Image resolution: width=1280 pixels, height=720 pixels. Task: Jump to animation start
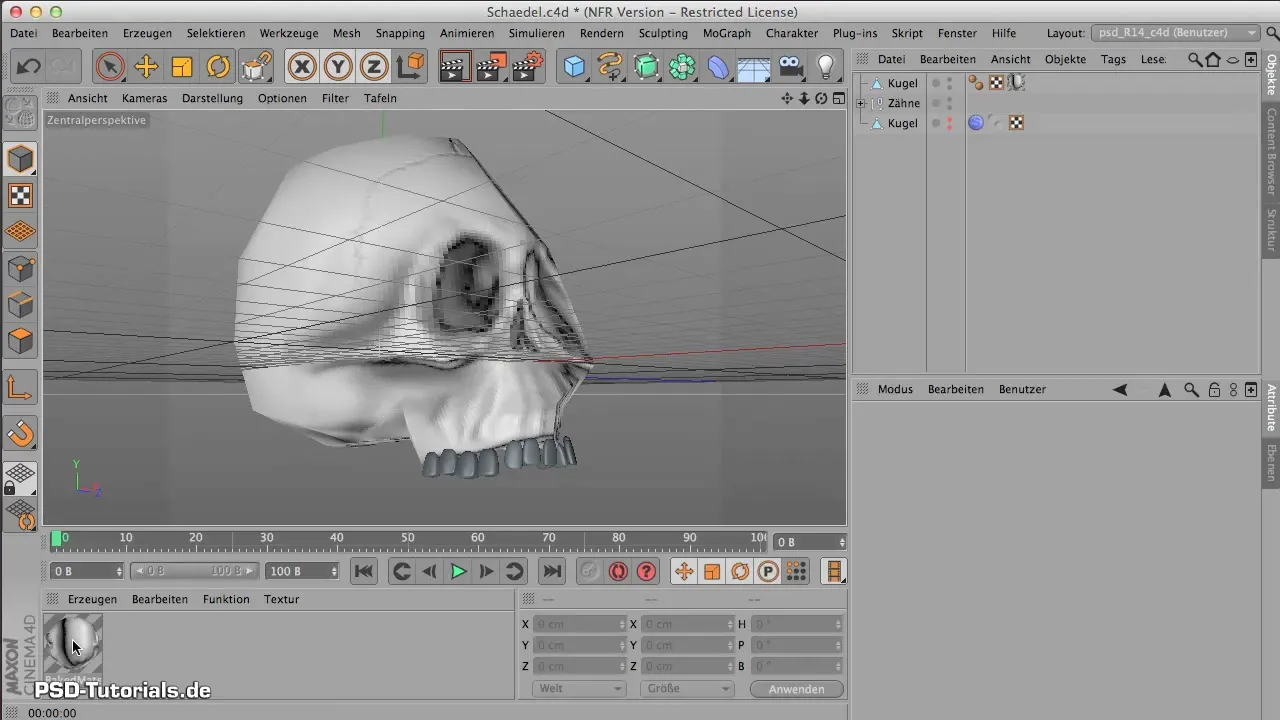[364, 571]
